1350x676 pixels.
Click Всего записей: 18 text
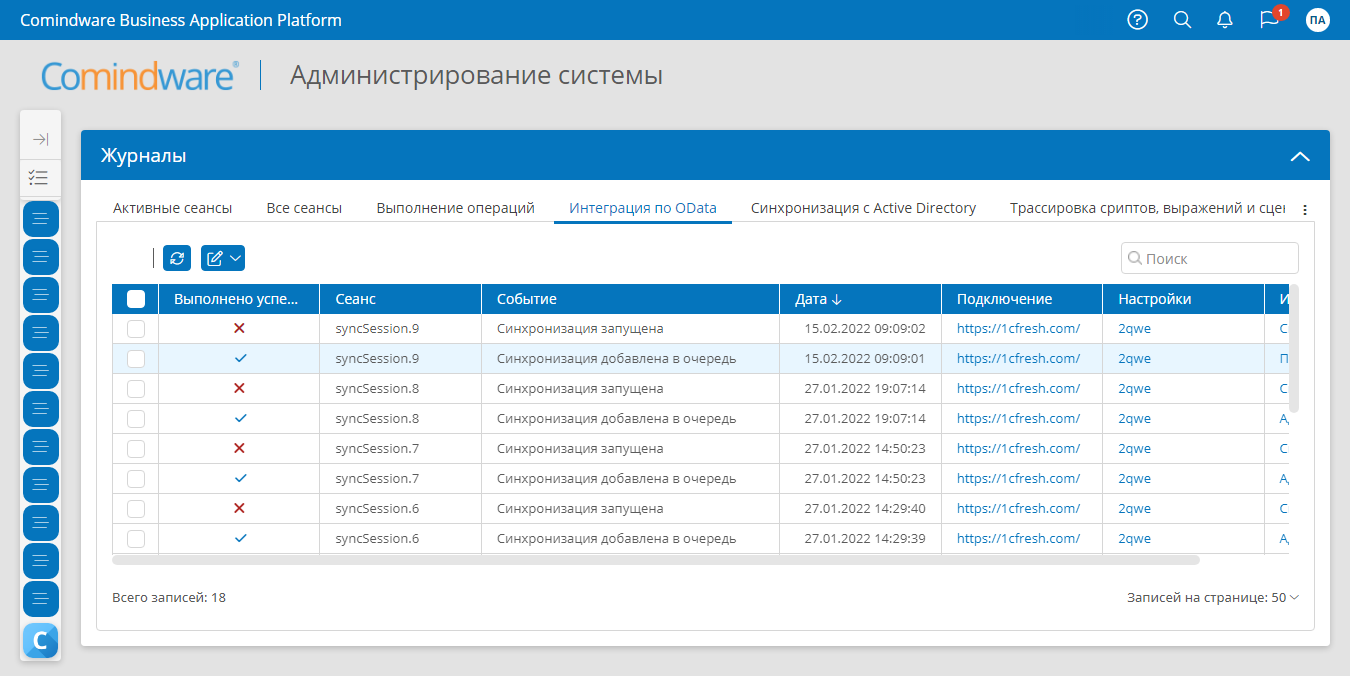point(169,597)
